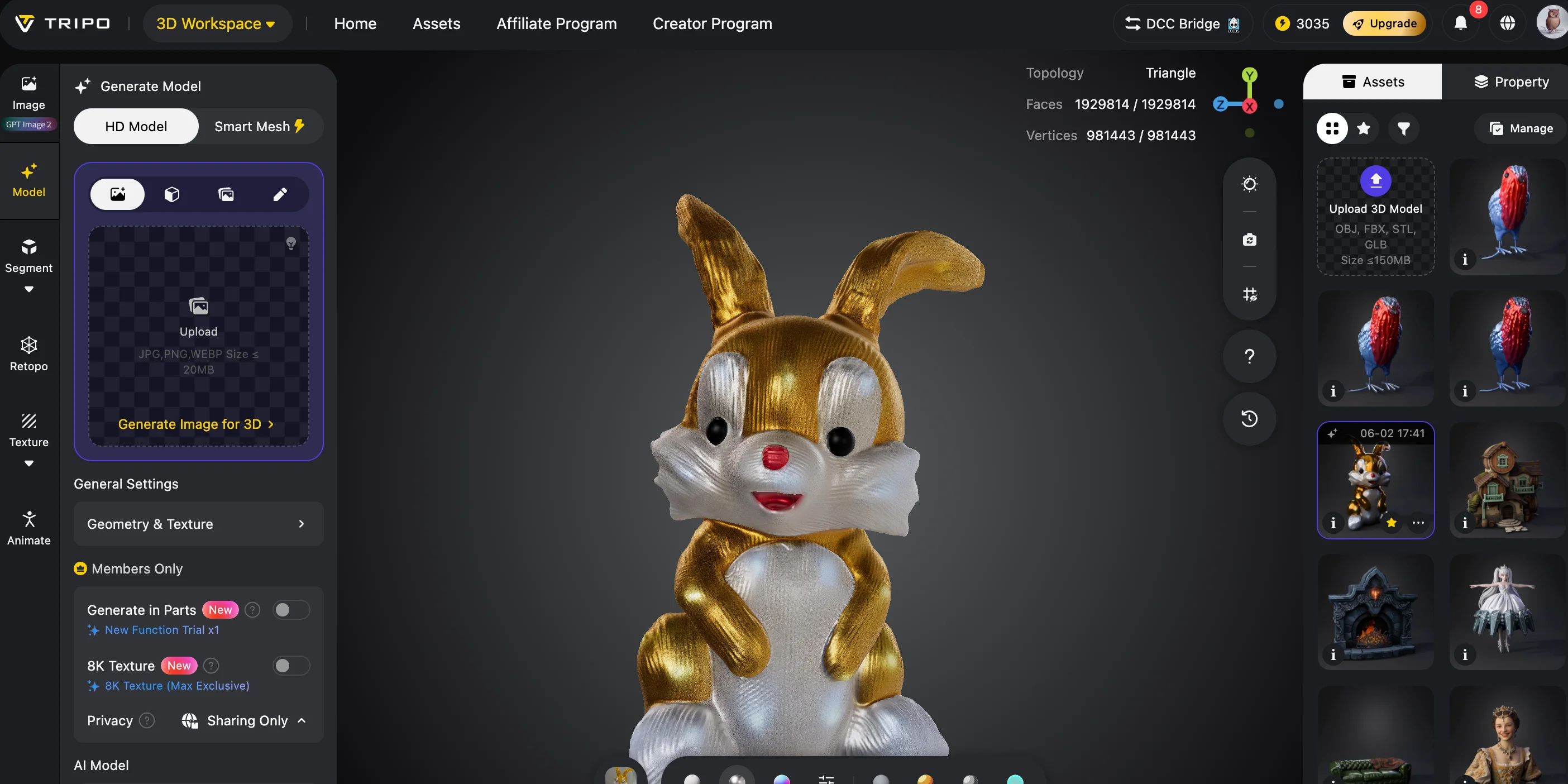The width and height of the screenshot is (1568, 784).
Task: Select the Model tool in sidebar
Action: coord(28,180)
